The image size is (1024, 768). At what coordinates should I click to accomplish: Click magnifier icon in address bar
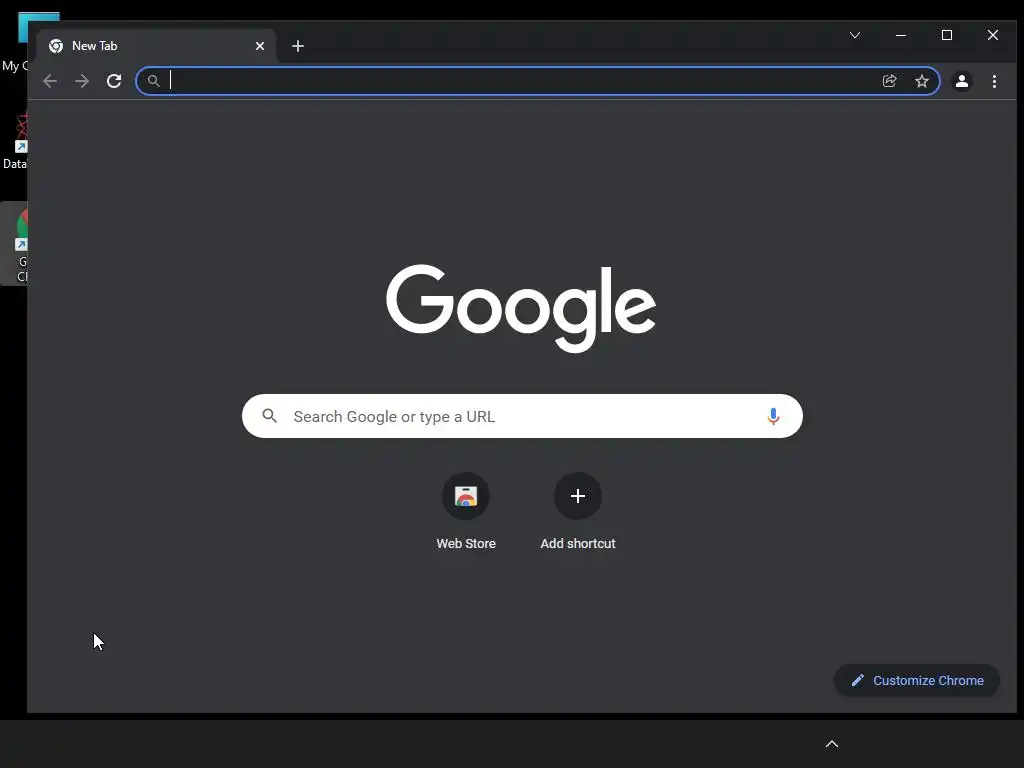(x=153, y=81)
